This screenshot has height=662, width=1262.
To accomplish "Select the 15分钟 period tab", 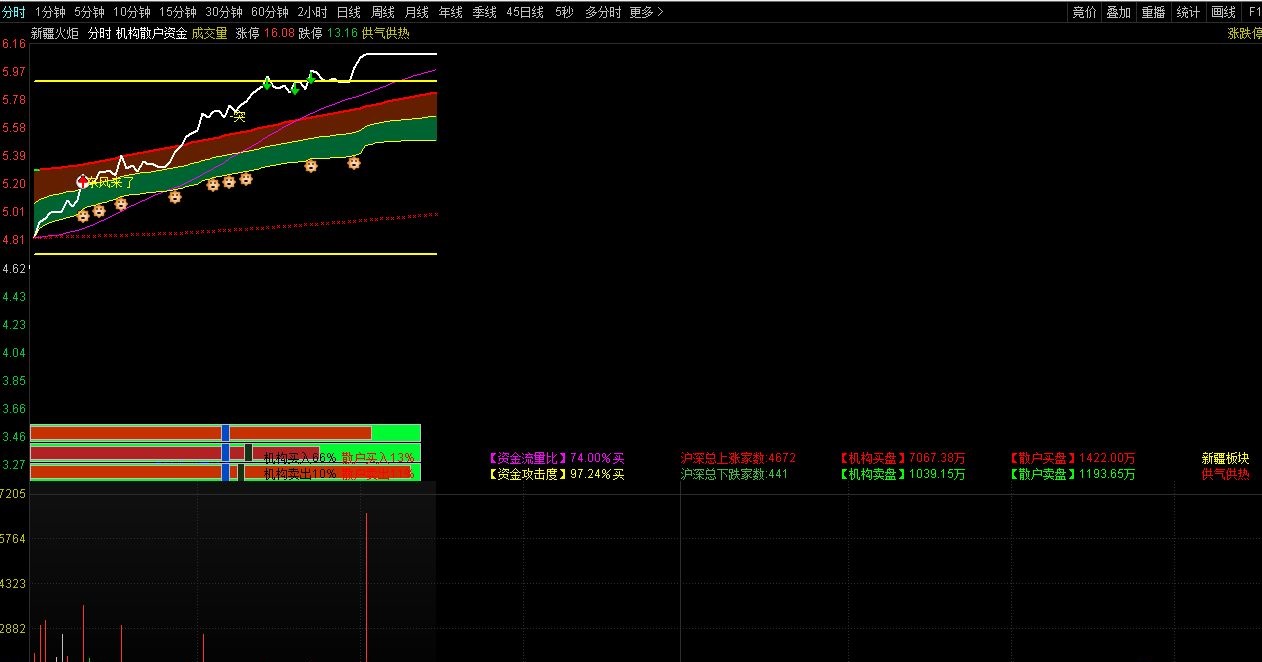I will coord(178,12).
